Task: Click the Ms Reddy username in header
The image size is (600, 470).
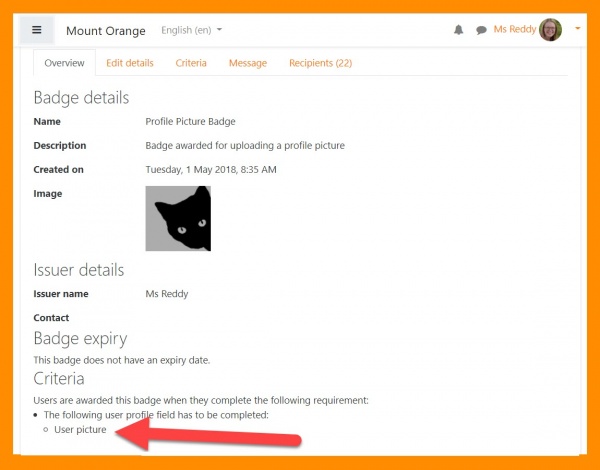Action: tap(514, 30)
